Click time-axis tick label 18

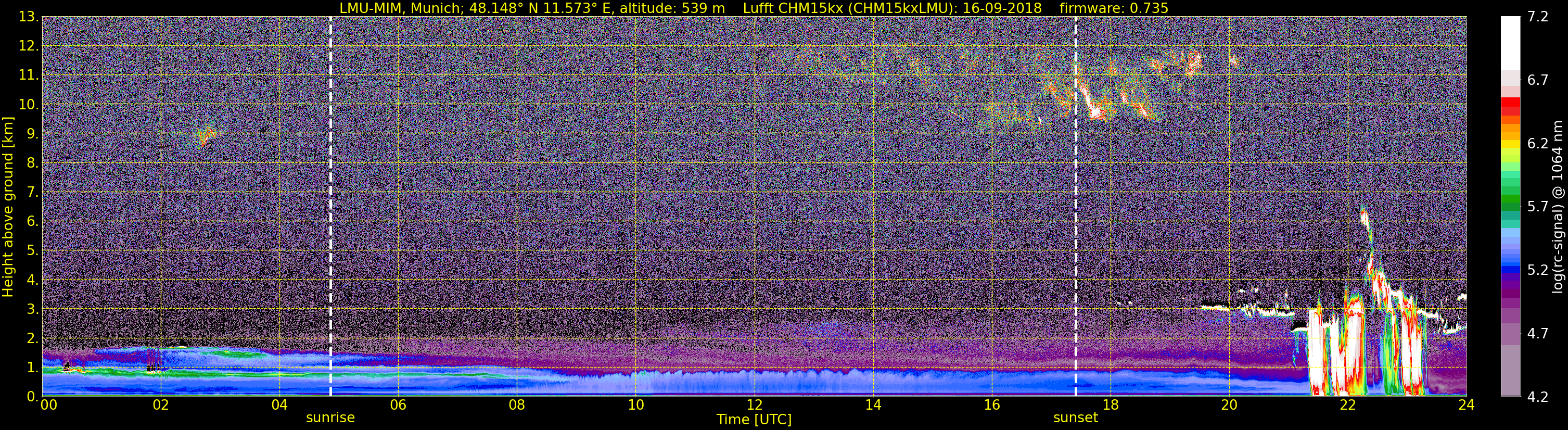click(x=1110, y=406)
